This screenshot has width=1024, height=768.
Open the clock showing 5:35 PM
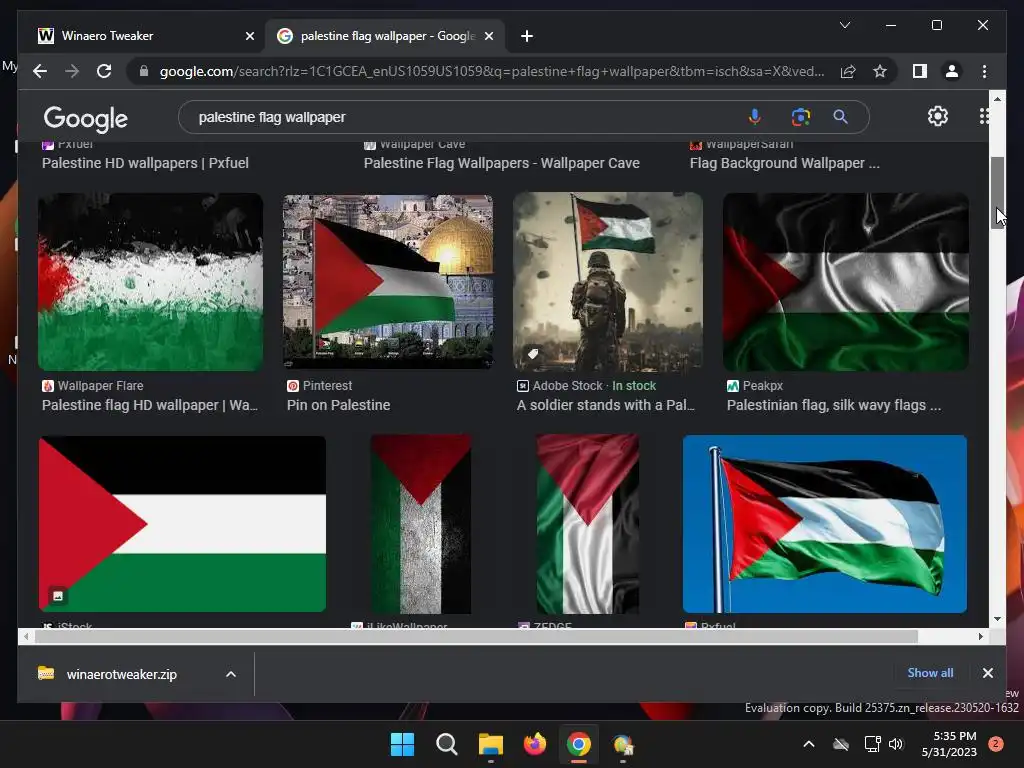(x=949, y=744)
